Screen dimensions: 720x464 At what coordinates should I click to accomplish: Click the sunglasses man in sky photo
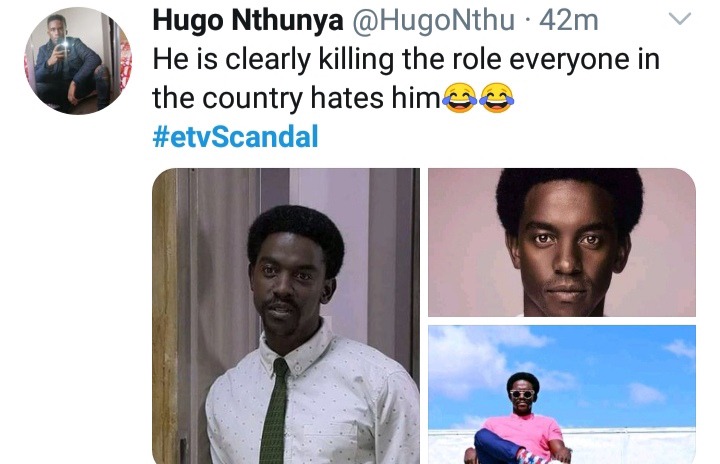click(x=521, y=418)
